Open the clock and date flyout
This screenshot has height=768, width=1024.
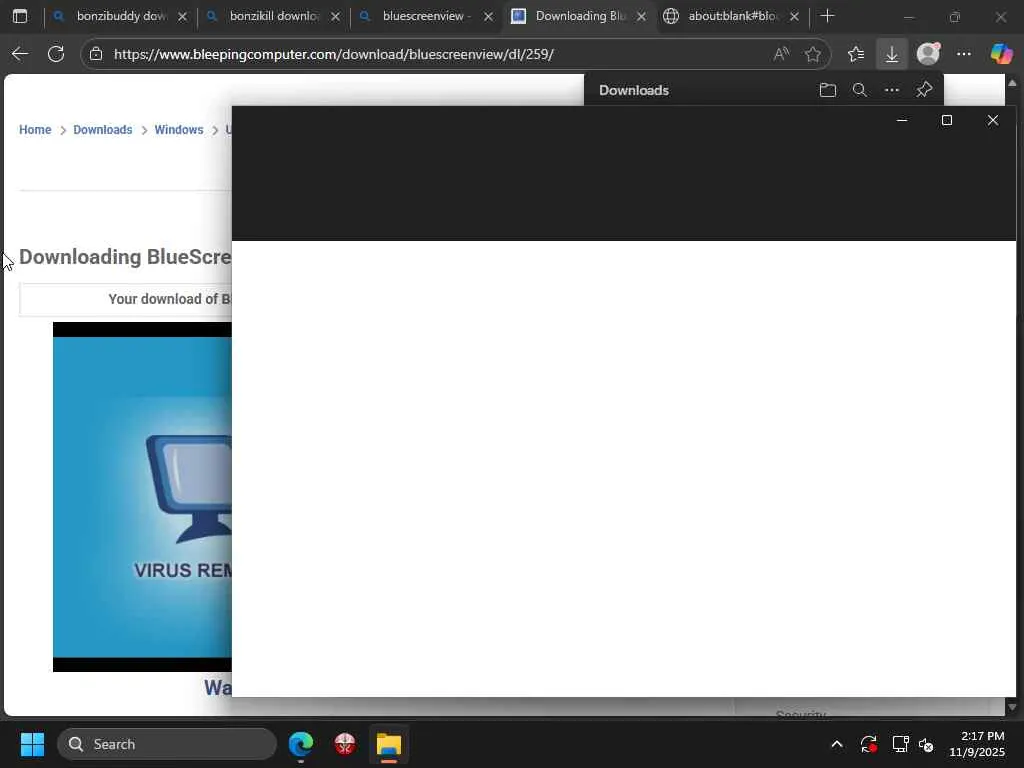[x=978, y=744]
